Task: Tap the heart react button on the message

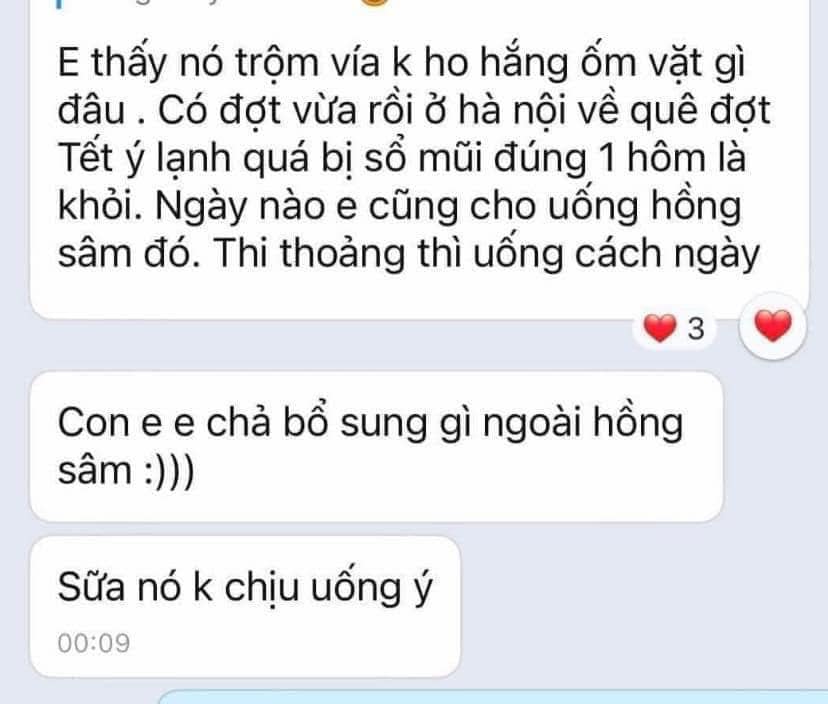Action: pyautogui.click(x=773, y=326)
